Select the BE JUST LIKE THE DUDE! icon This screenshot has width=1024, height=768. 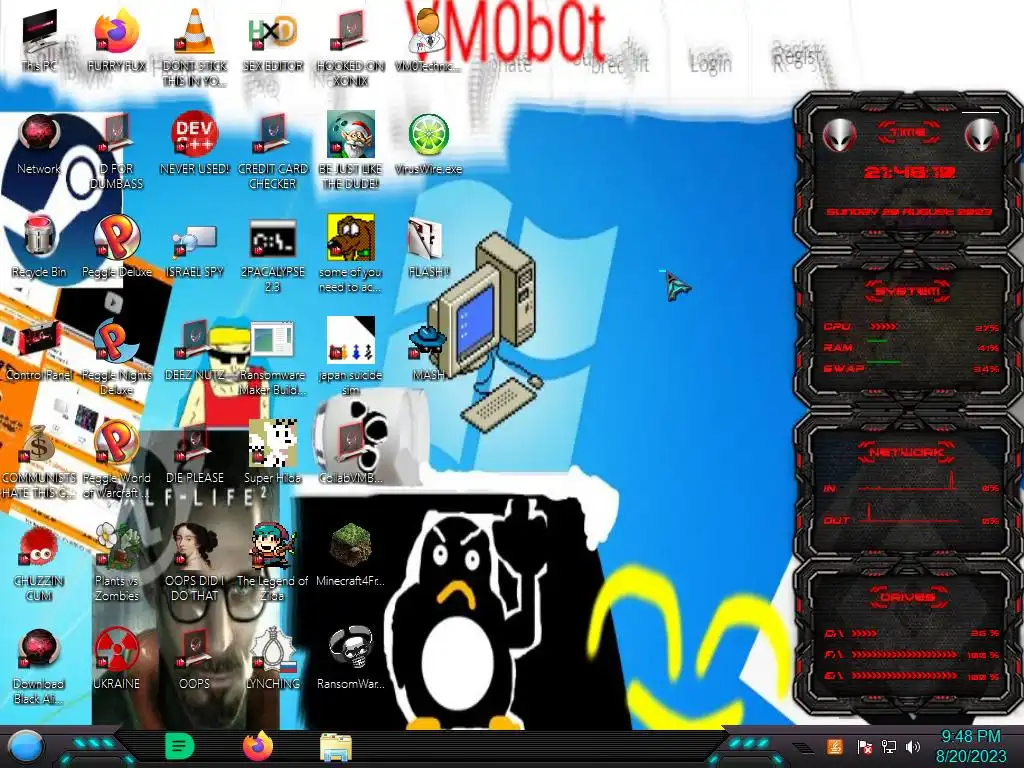[x=351, y=152]
